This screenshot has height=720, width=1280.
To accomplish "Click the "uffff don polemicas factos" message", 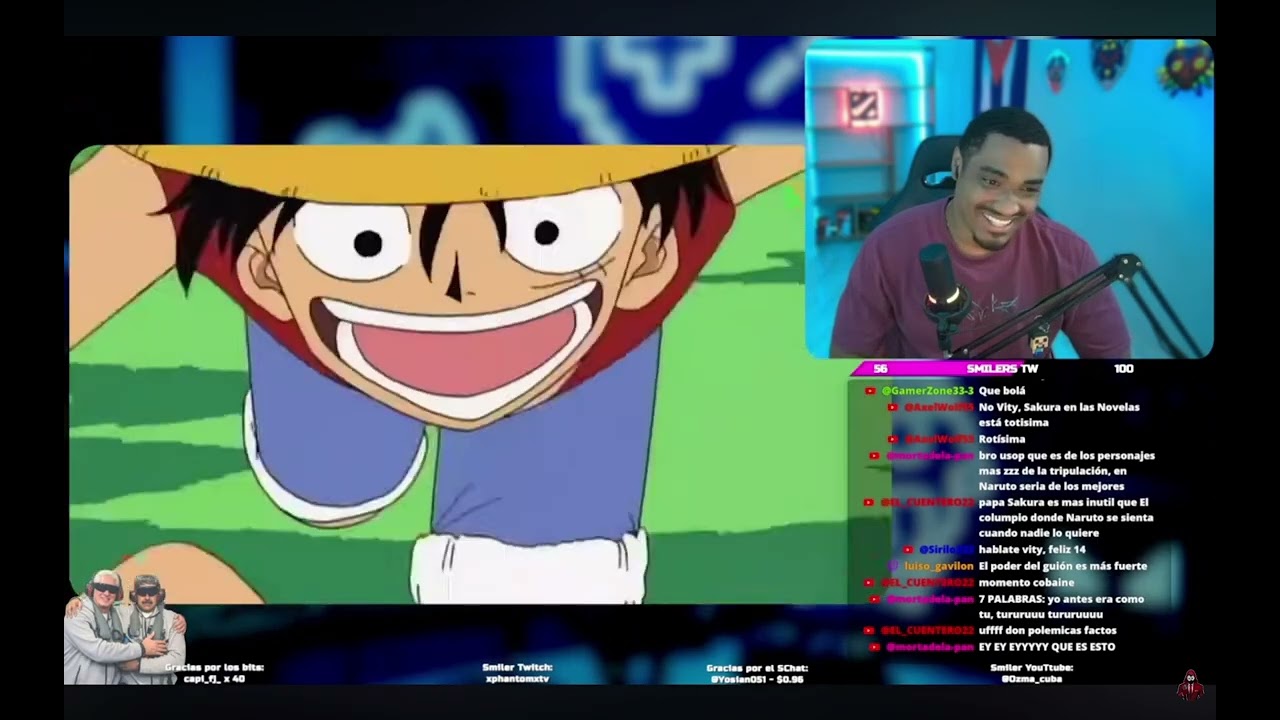I will coord(1047,631).
